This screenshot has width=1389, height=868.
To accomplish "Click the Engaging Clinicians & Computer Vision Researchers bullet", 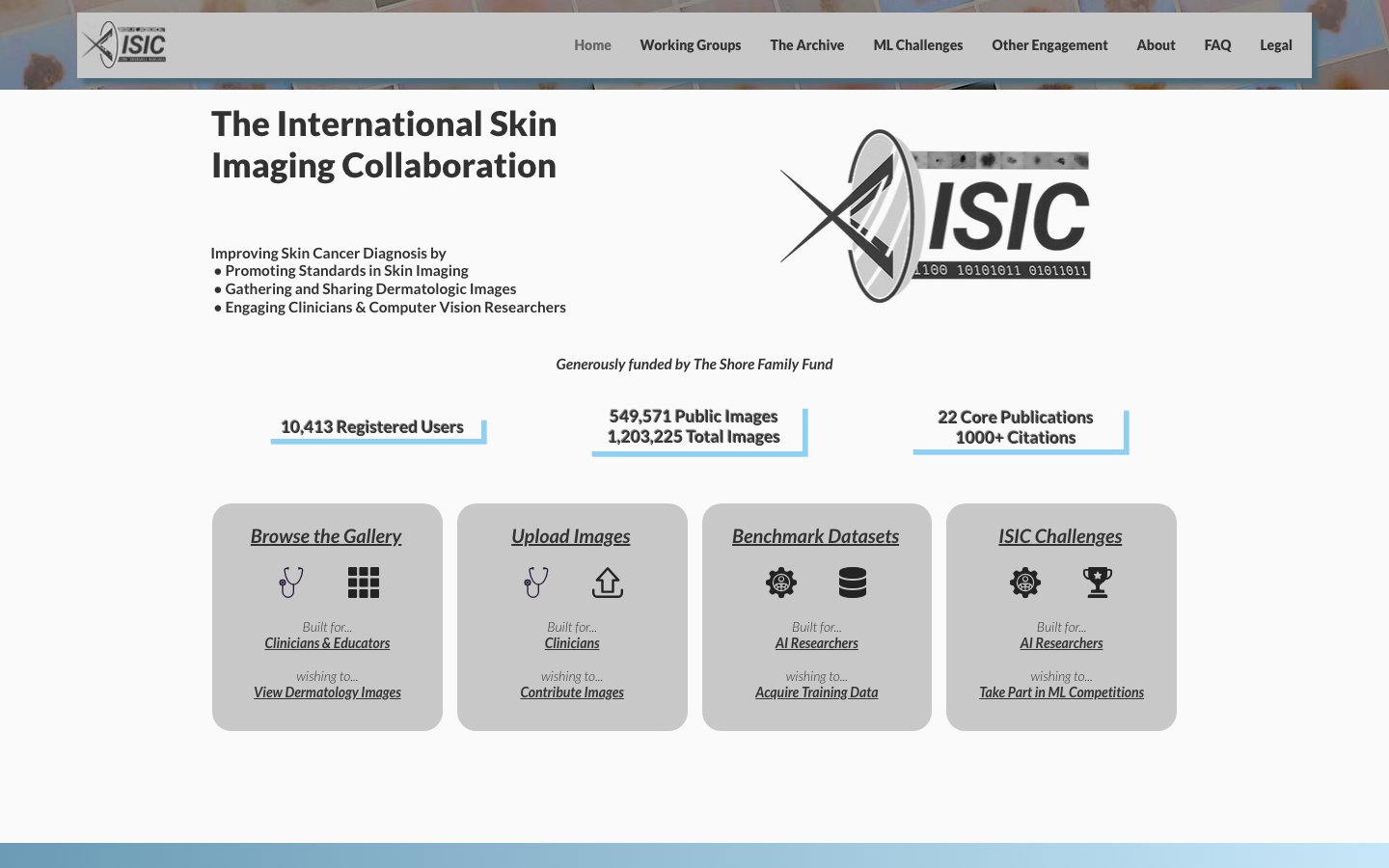I will click(x=390, y=308).
